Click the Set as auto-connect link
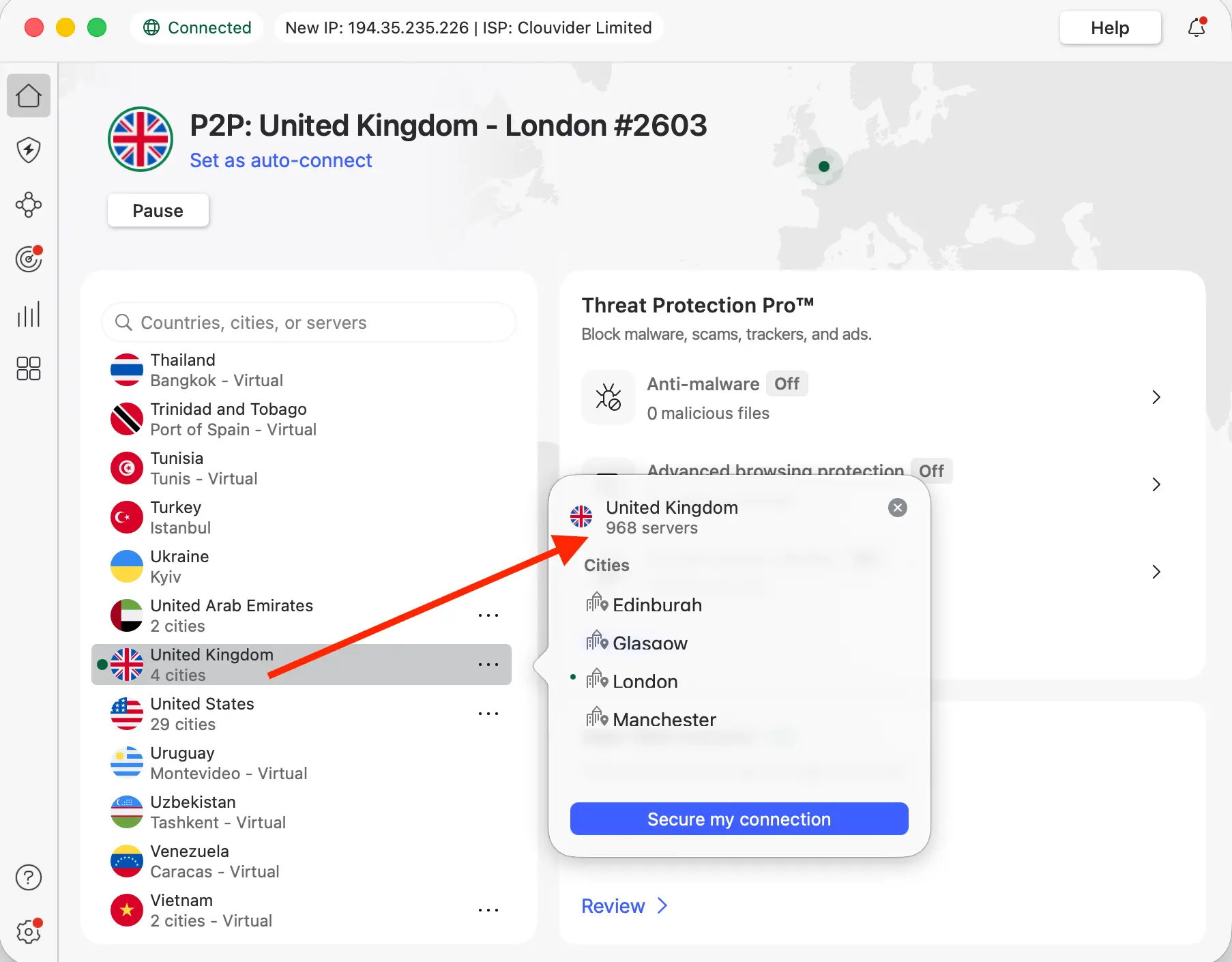Screen dimensions: 1232x962 coord(281,160)
